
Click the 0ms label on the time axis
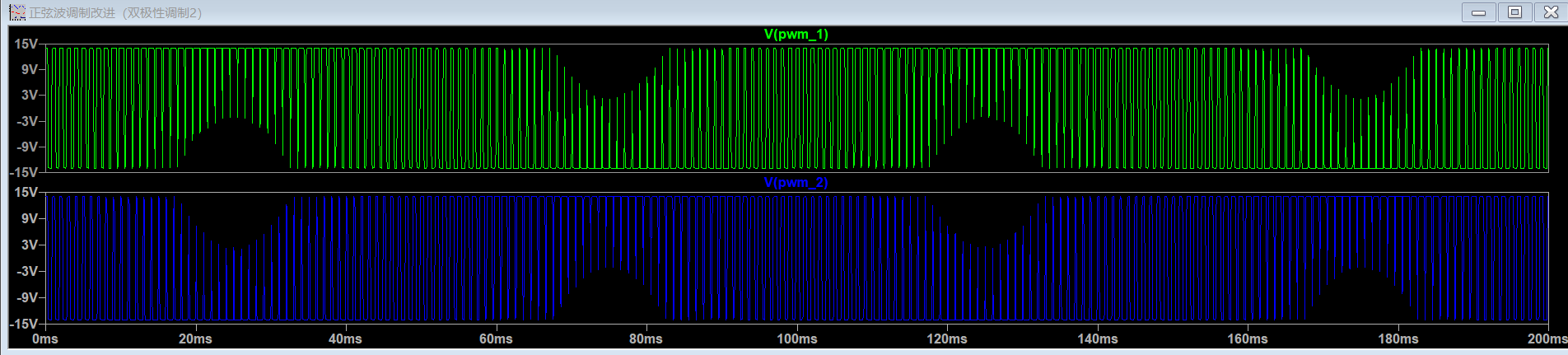click(x=45, y=339)
